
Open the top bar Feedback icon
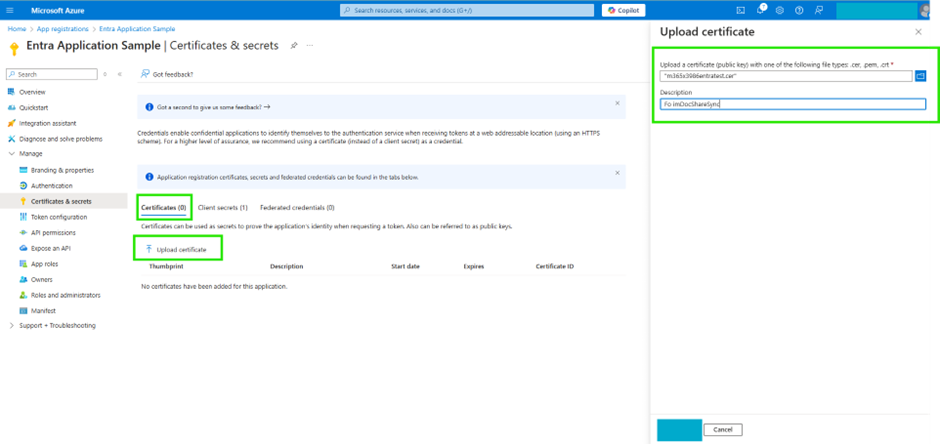point(819,10)
